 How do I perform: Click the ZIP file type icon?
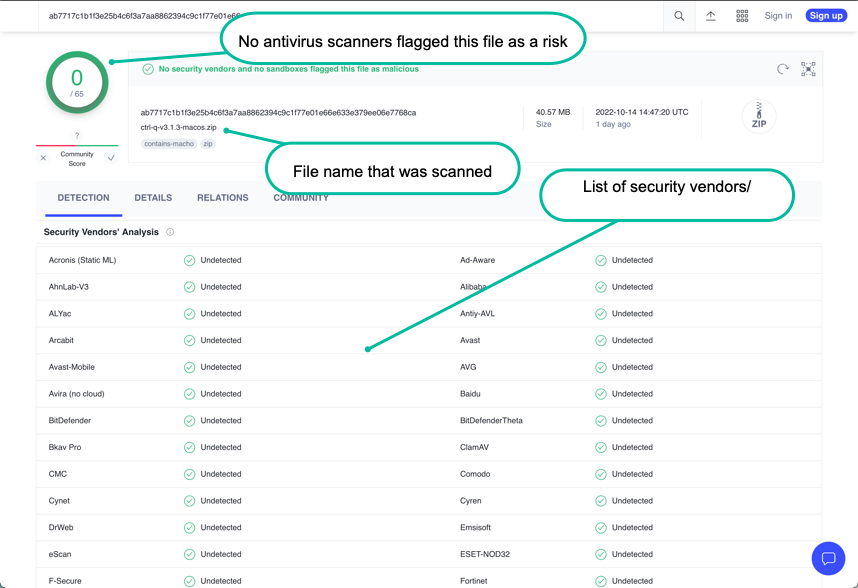pos(759,116)
